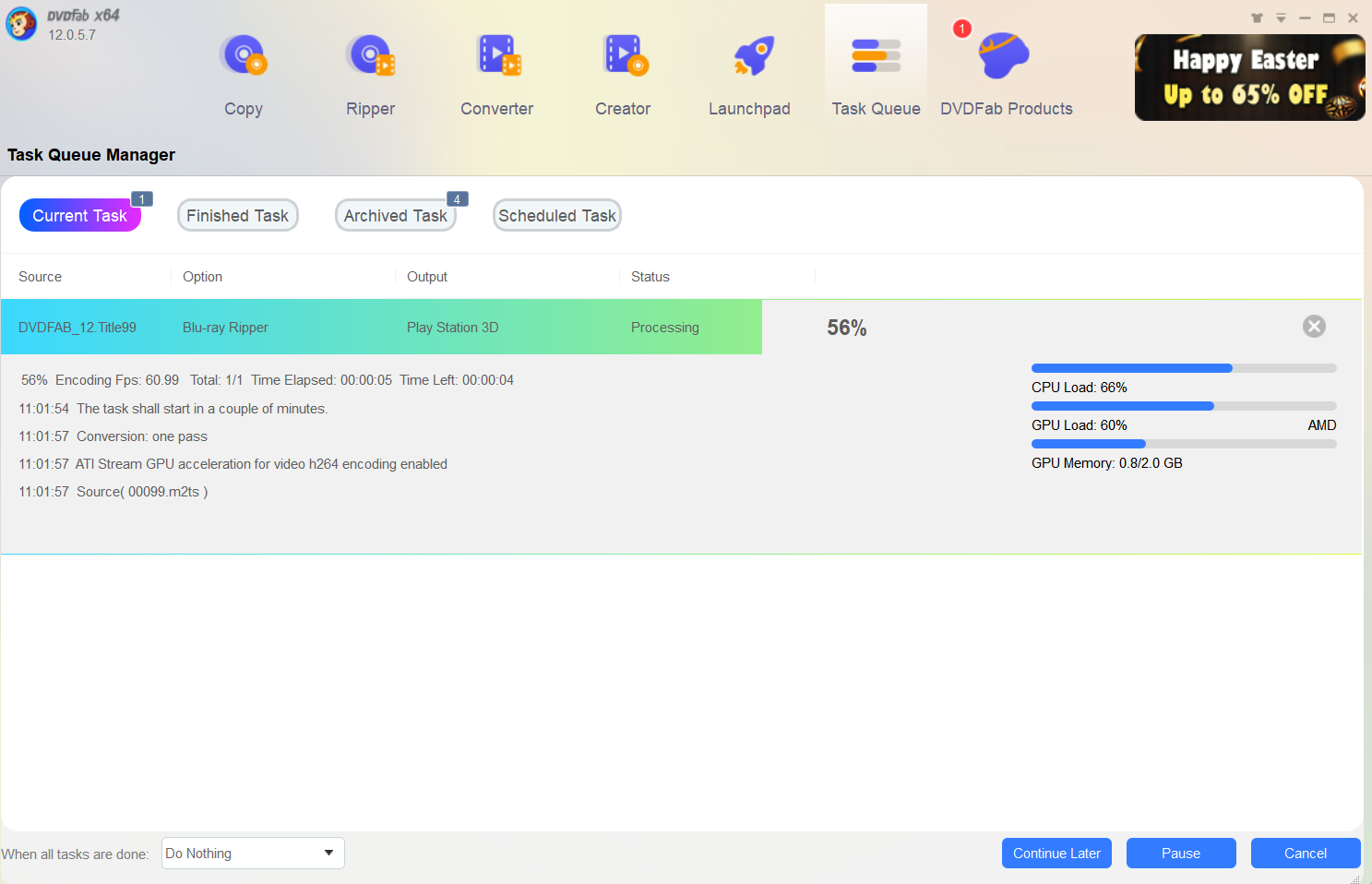Click the Archived Task count badge
Image resolution: width=1372 pixels, height=884 pixels.
coord(458,198)
